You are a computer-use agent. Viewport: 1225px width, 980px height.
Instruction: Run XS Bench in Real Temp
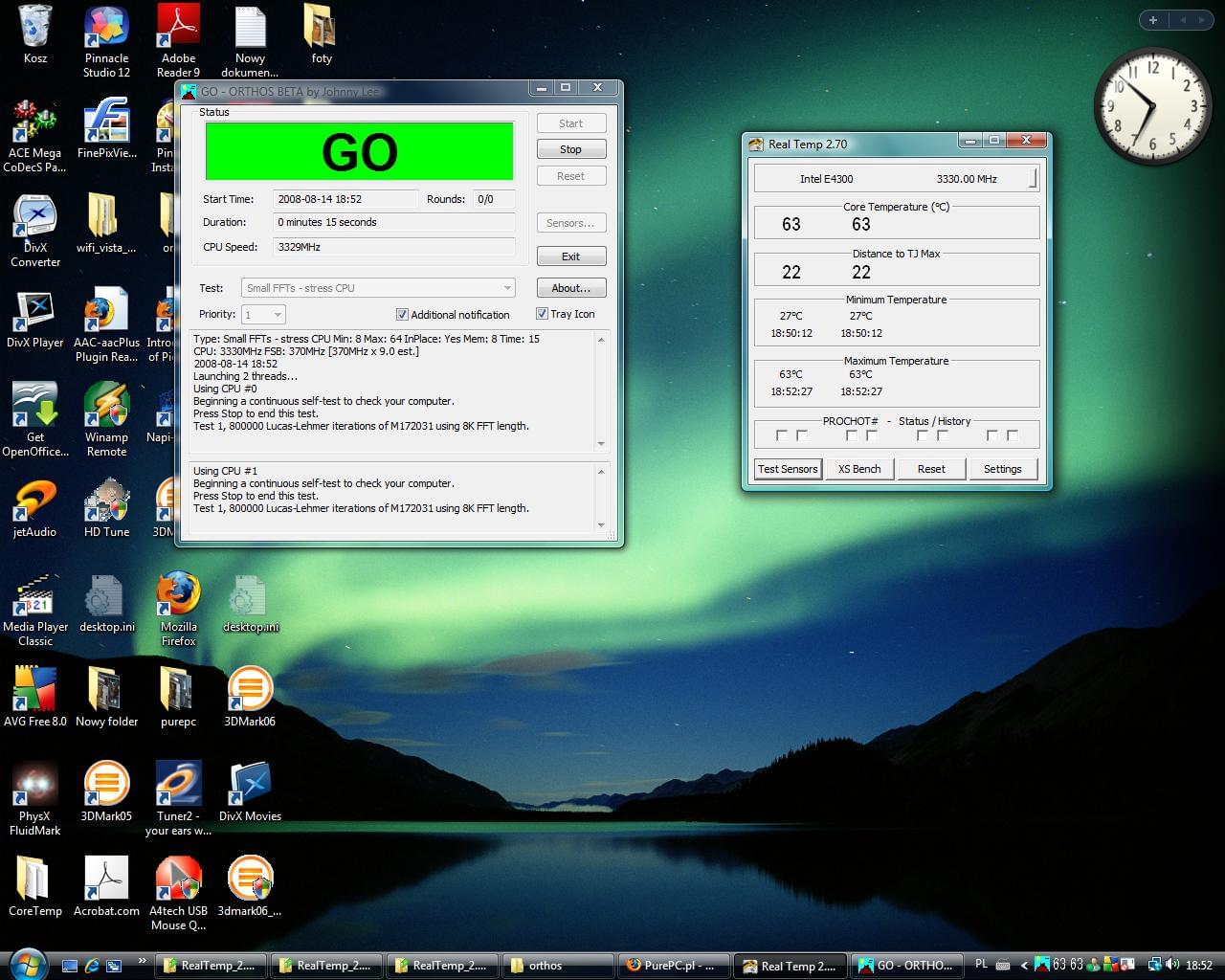point(859,469)
